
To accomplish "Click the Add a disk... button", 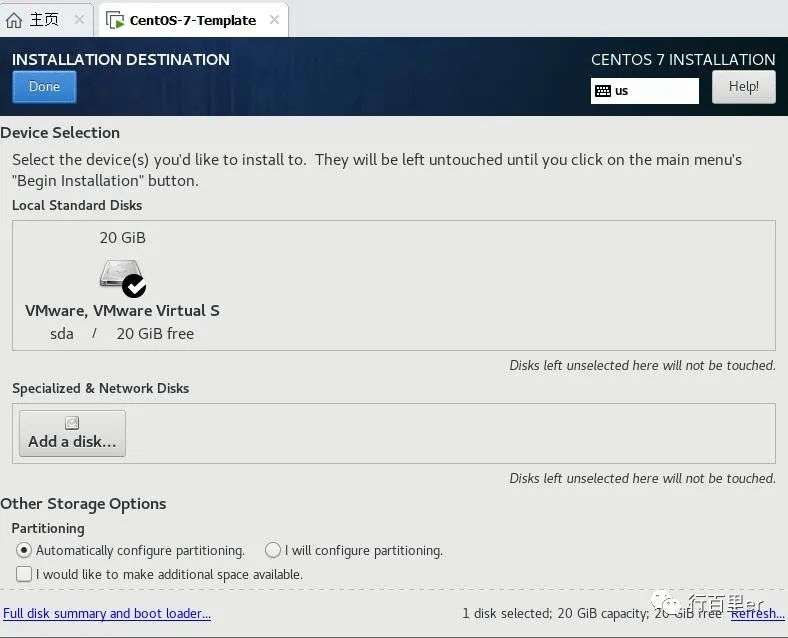I will click(x=72, y=434).
